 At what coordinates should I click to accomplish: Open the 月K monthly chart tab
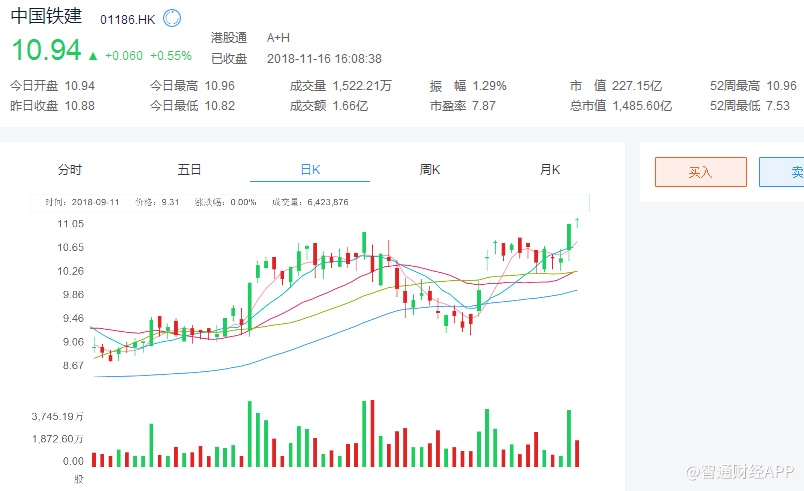pos(550,170)
